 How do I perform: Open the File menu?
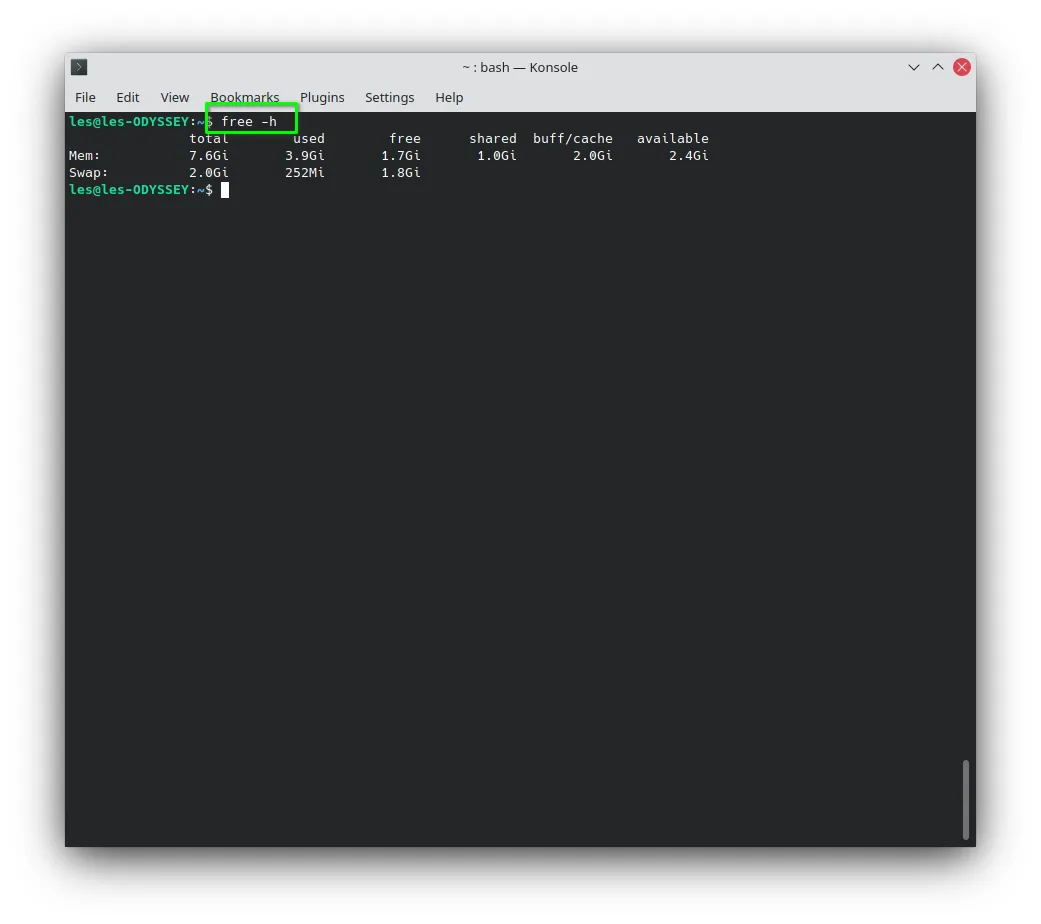85,98
